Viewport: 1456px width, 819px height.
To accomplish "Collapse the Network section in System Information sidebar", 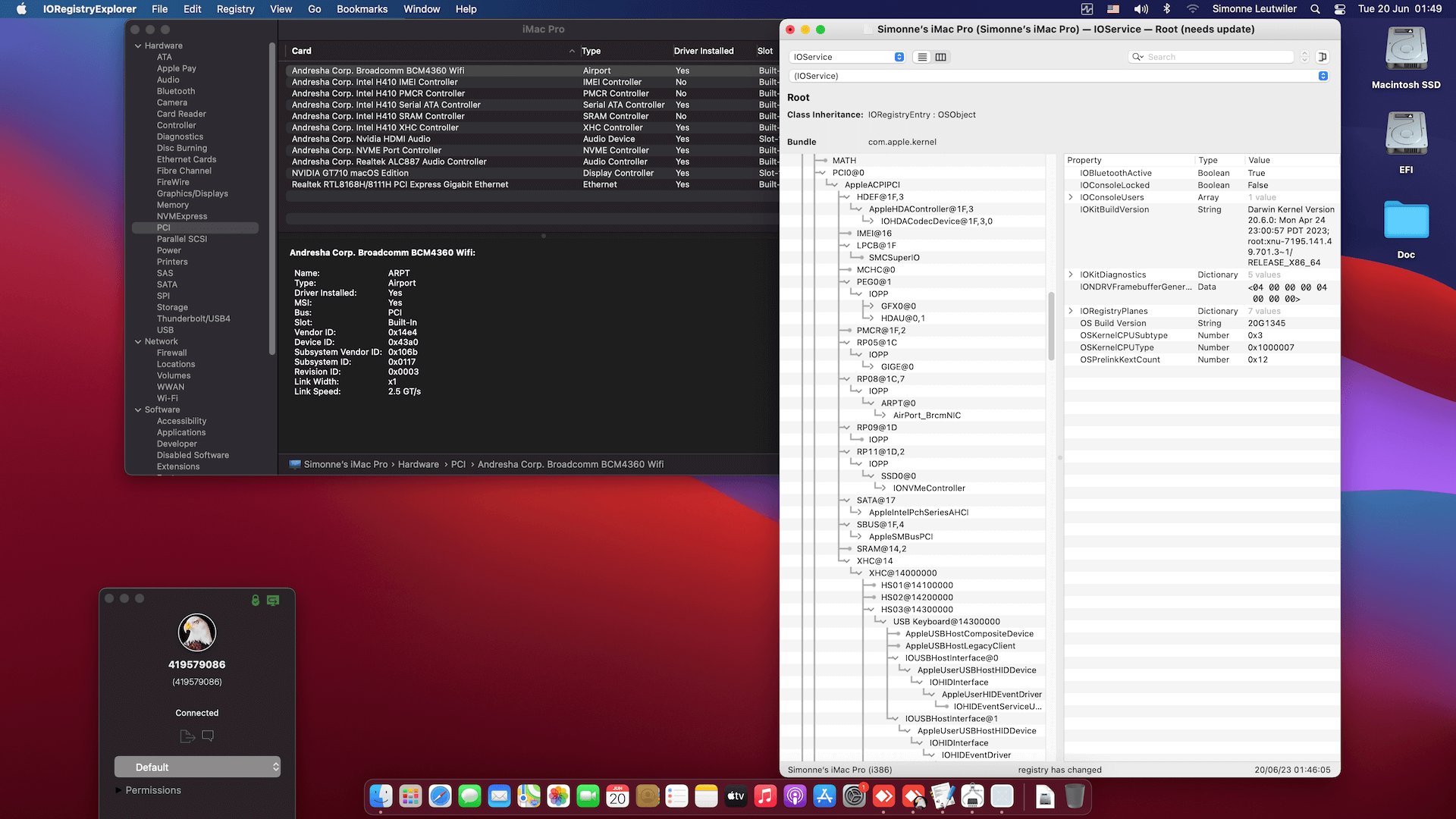I will (138, 341).
